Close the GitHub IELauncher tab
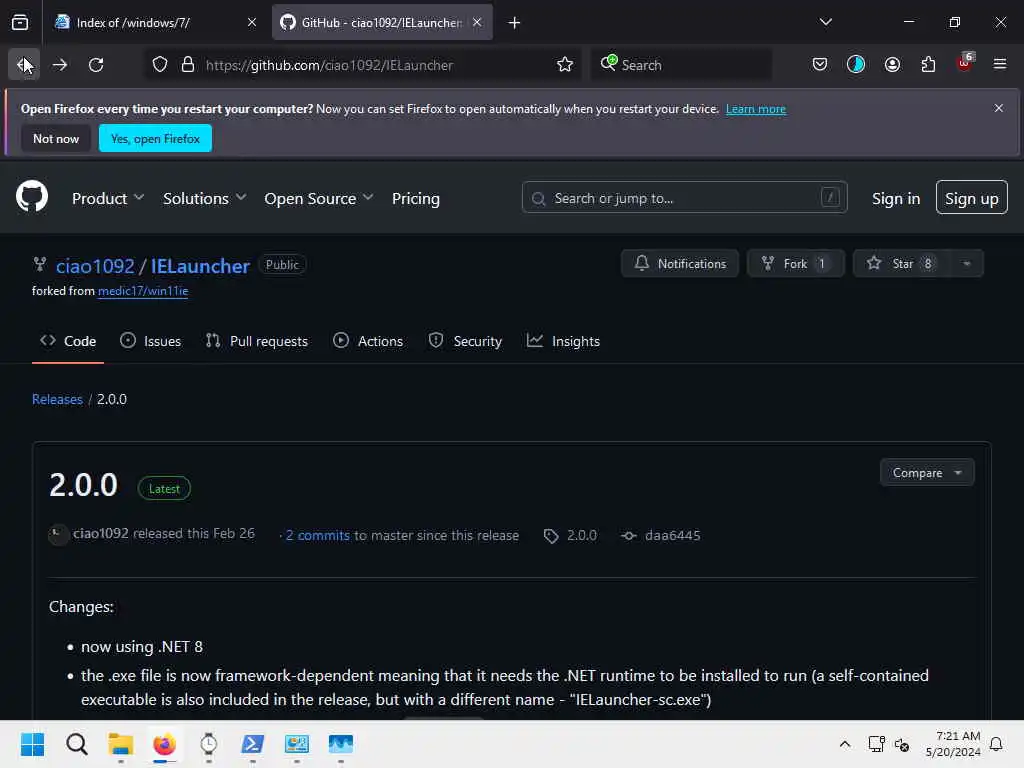Screen dimensions: 1024x768 (477, 23)
